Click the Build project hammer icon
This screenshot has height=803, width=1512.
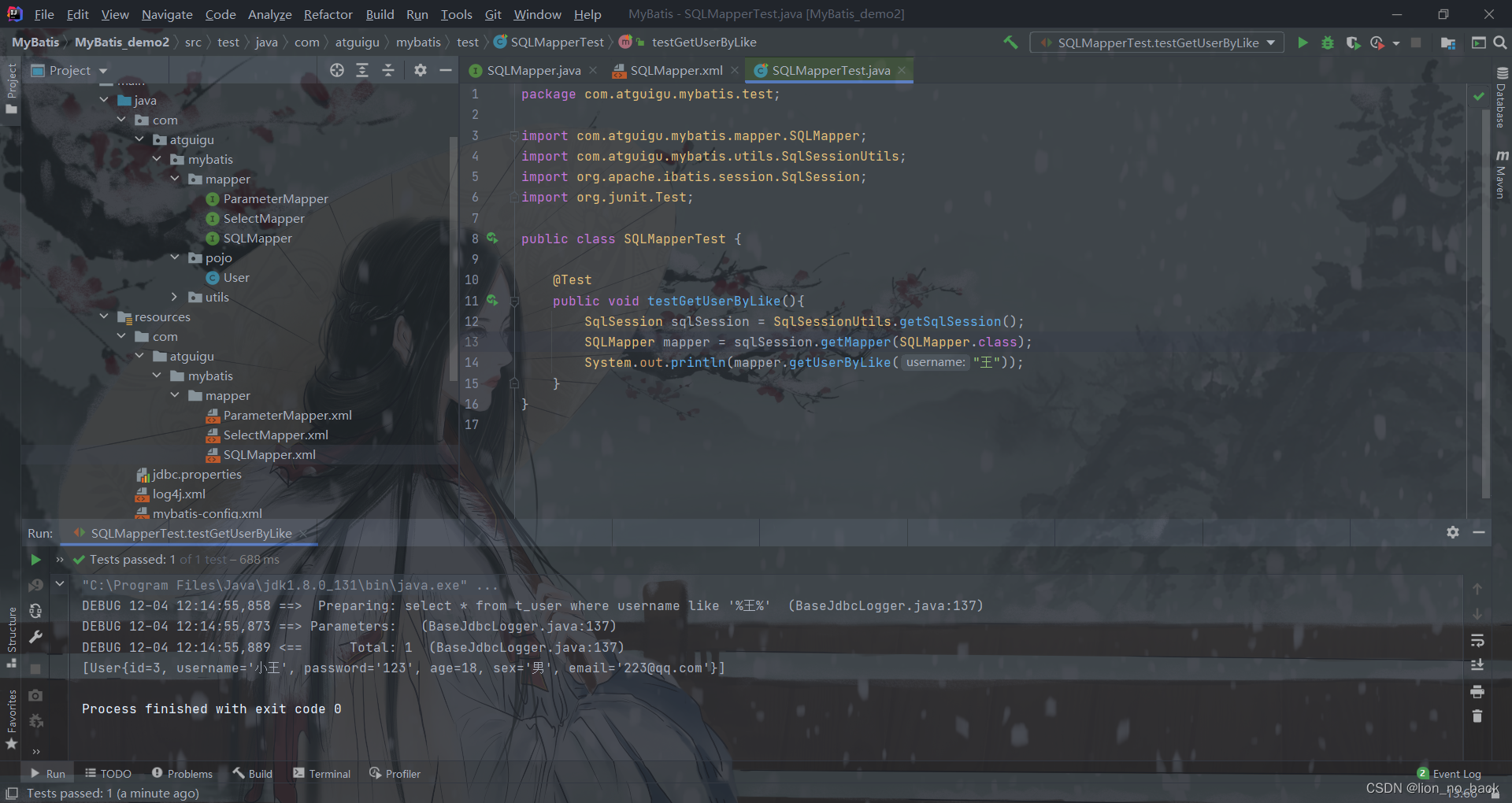(1010, 43)
